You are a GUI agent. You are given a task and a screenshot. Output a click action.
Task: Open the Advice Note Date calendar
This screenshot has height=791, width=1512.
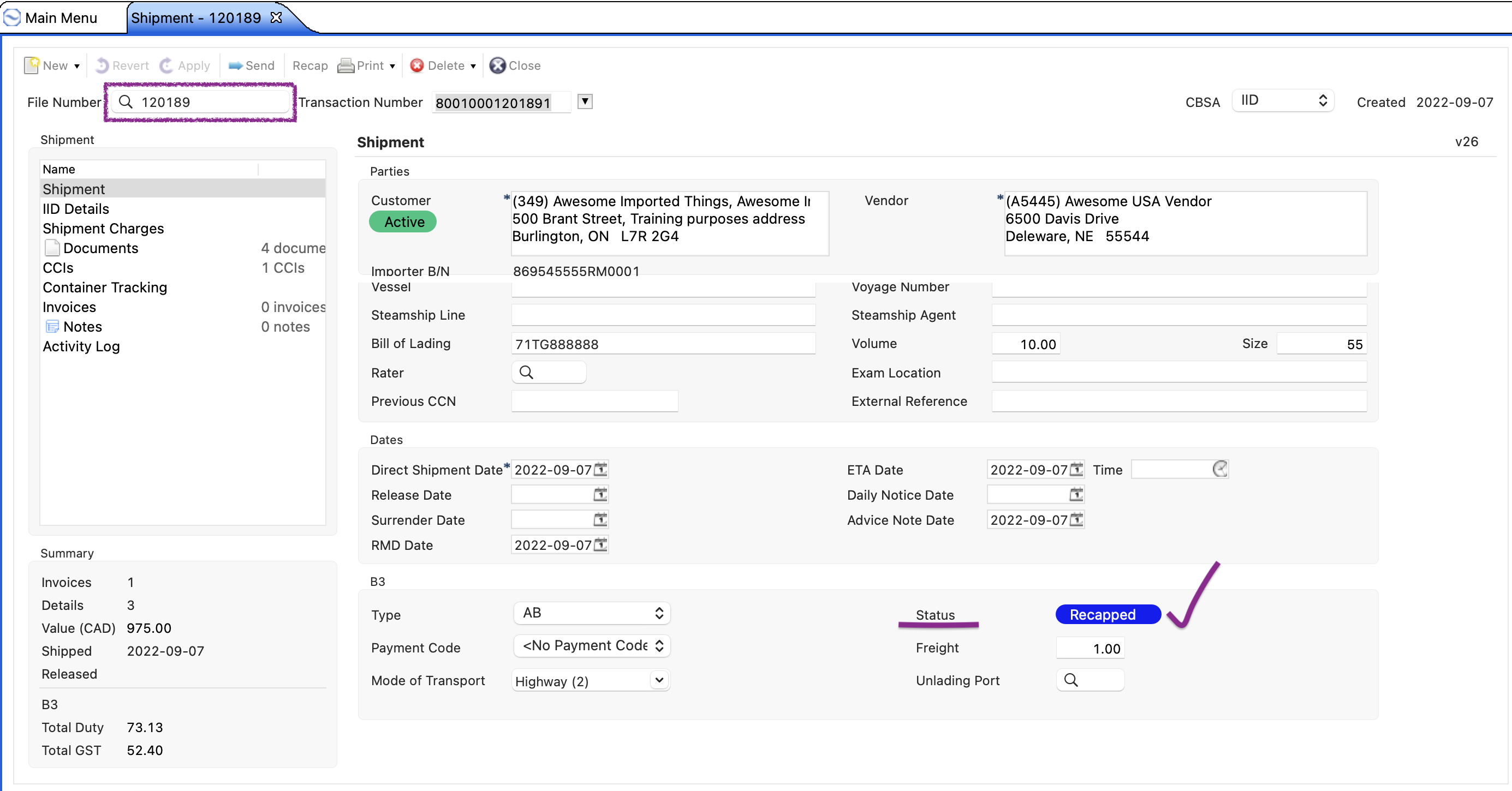click(1076, 519)
